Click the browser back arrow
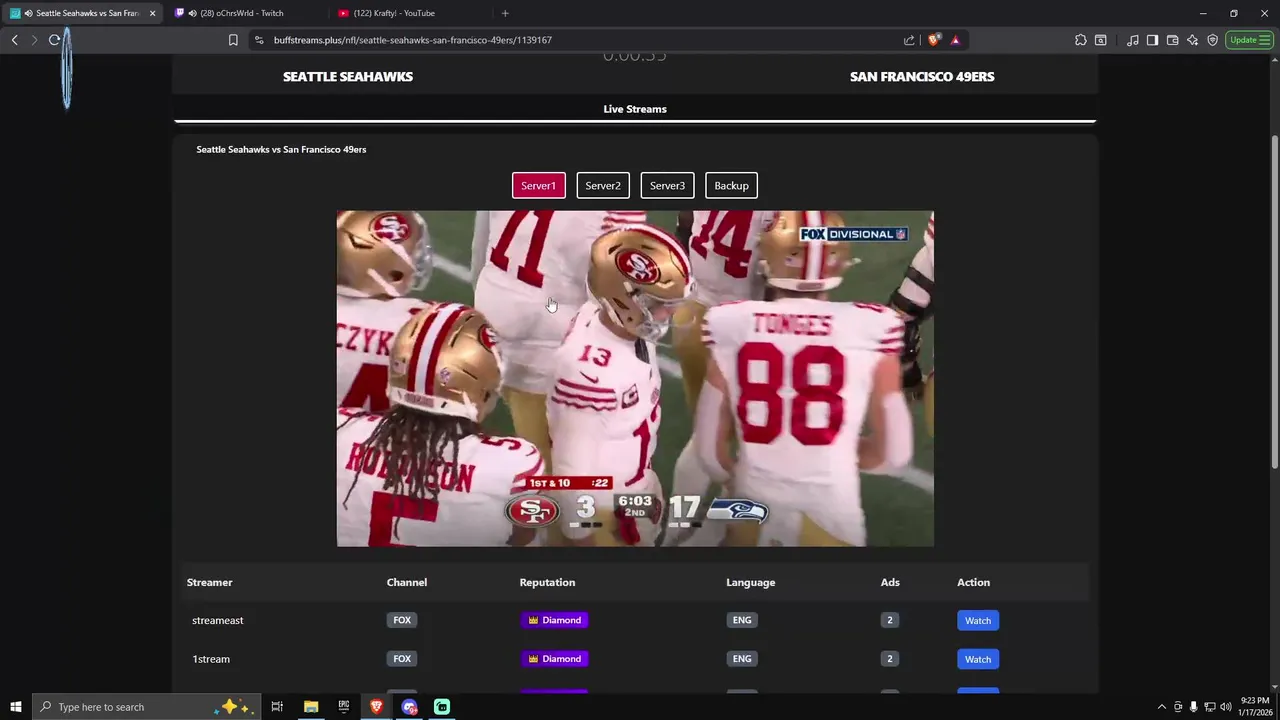The height and width of the screenshot is (720, 1280). pyautogui.click(x=14, y=40)
